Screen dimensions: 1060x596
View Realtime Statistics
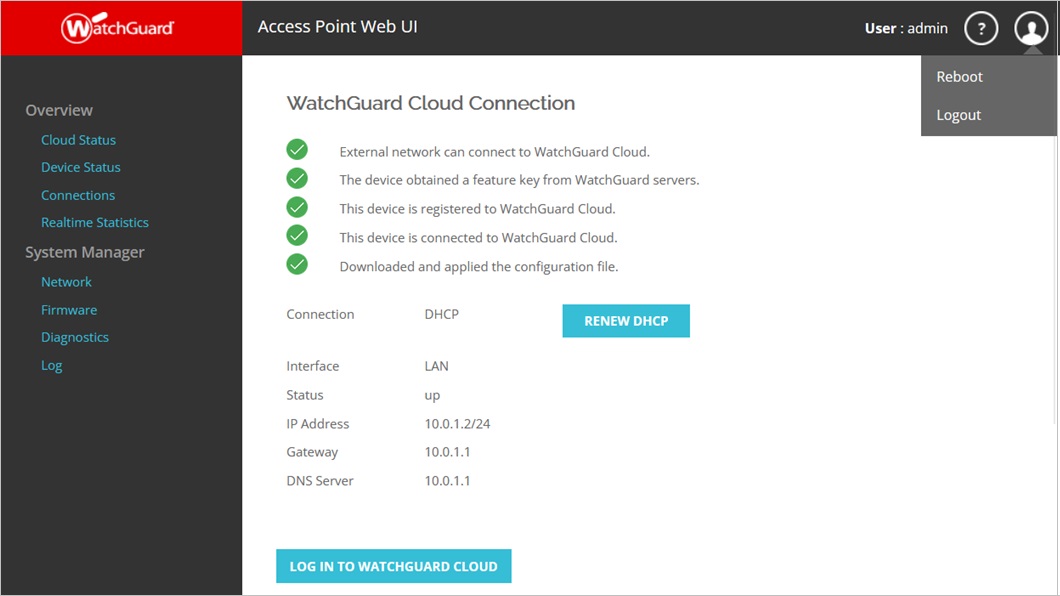pyautogui.click(x=94, y=222)
